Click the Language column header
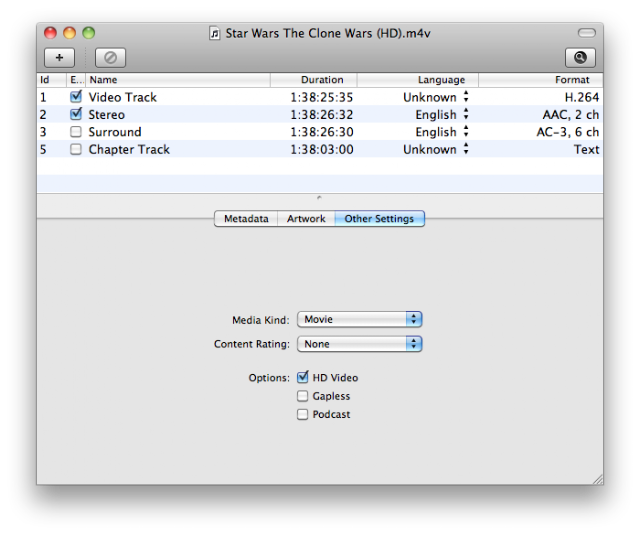Viewport: 640px width, 535px height. pos(418,80)
